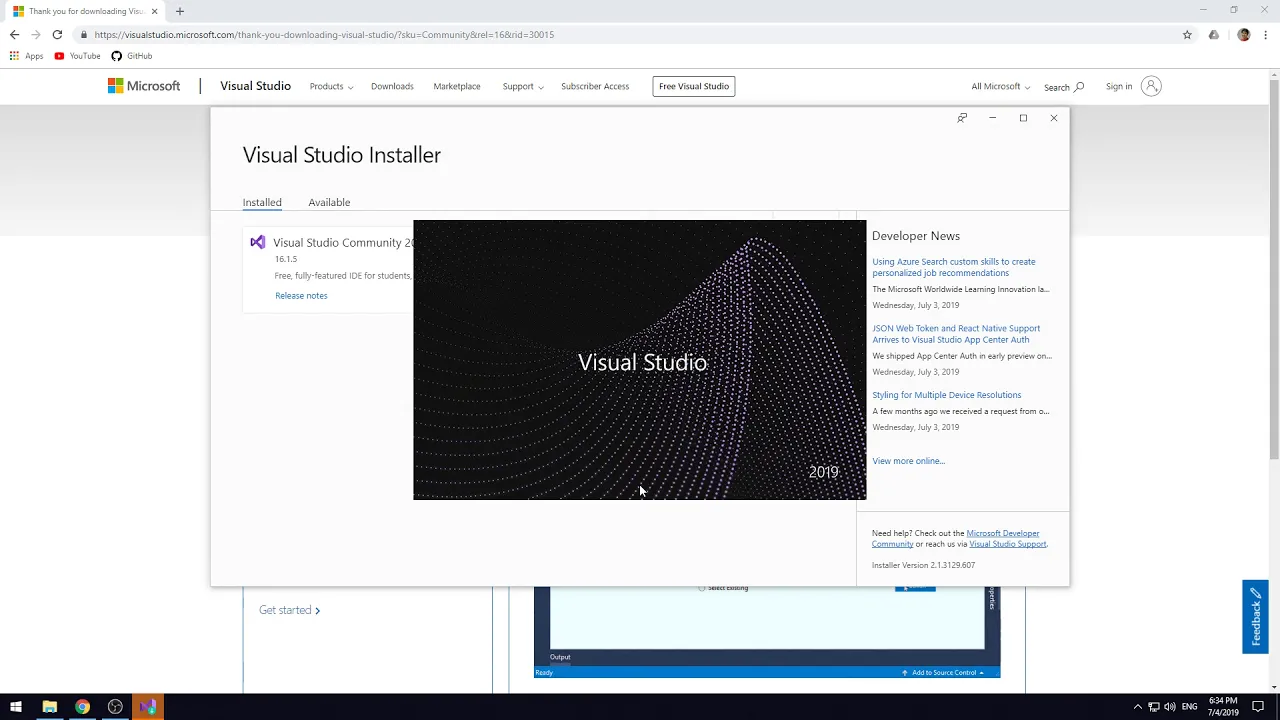The height and width of the screenshot is (720, 1280).
Task: Click the address bar URL
Action: click(324, 34)
